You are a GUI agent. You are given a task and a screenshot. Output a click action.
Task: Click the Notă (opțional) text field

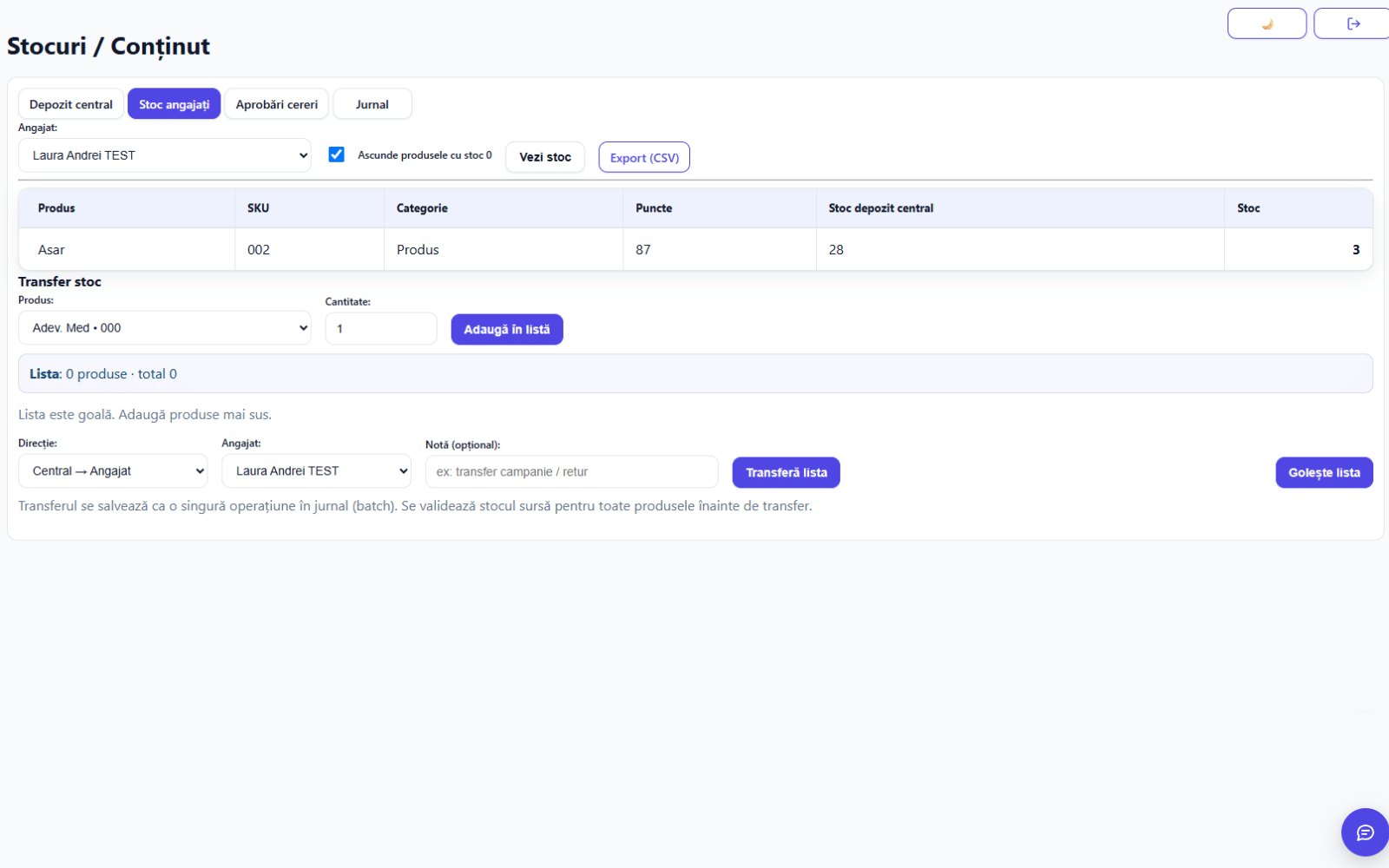point(572,472)
